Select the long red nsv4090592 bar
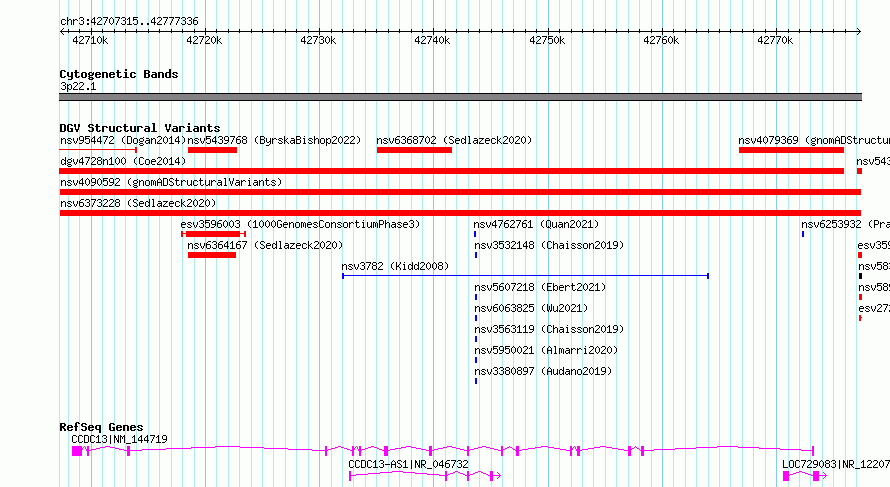The width and height of the screenshot is (890, 487). coord(460,192)
